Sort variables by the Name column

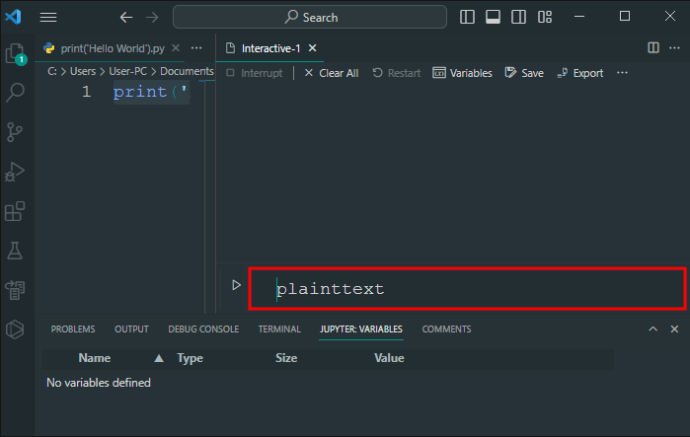(x=94, y=358)
